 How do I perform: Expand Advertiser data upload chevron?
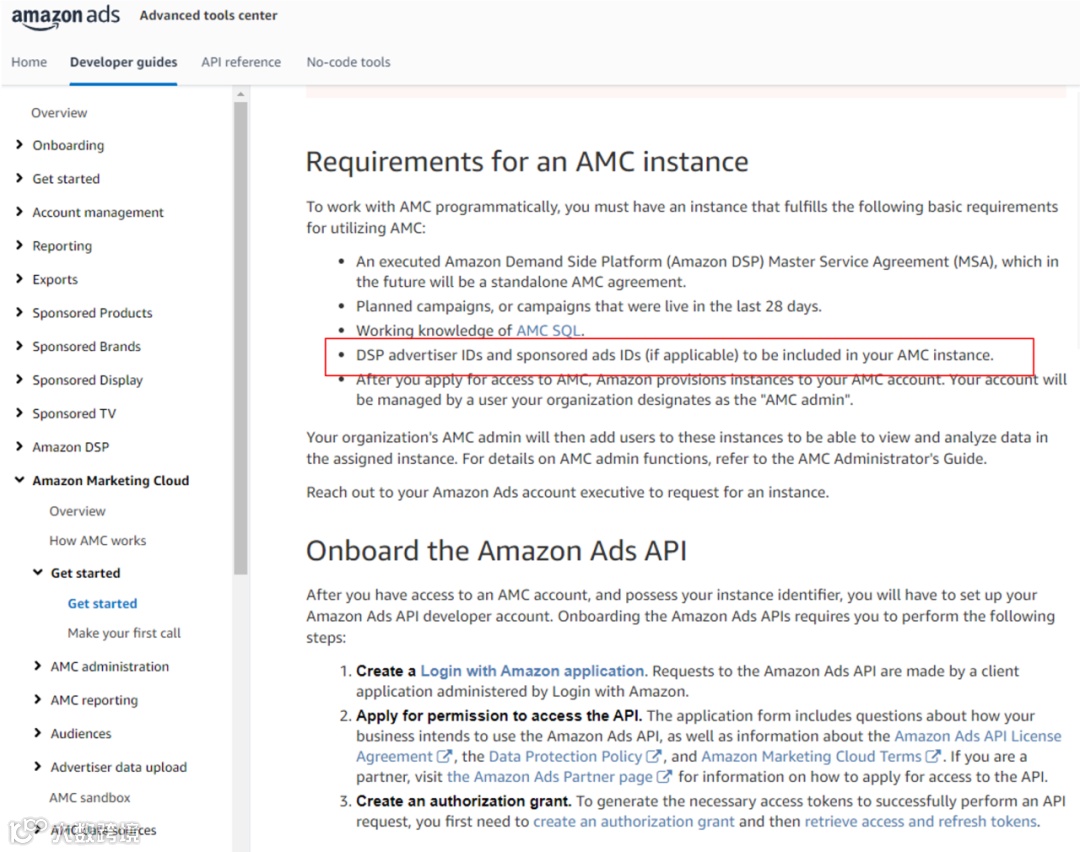38,767
